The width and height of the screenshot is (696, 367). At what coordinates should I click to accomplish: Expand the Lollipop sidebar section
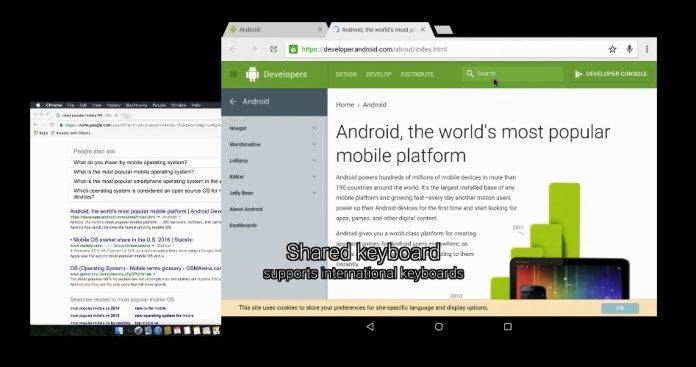274,161
